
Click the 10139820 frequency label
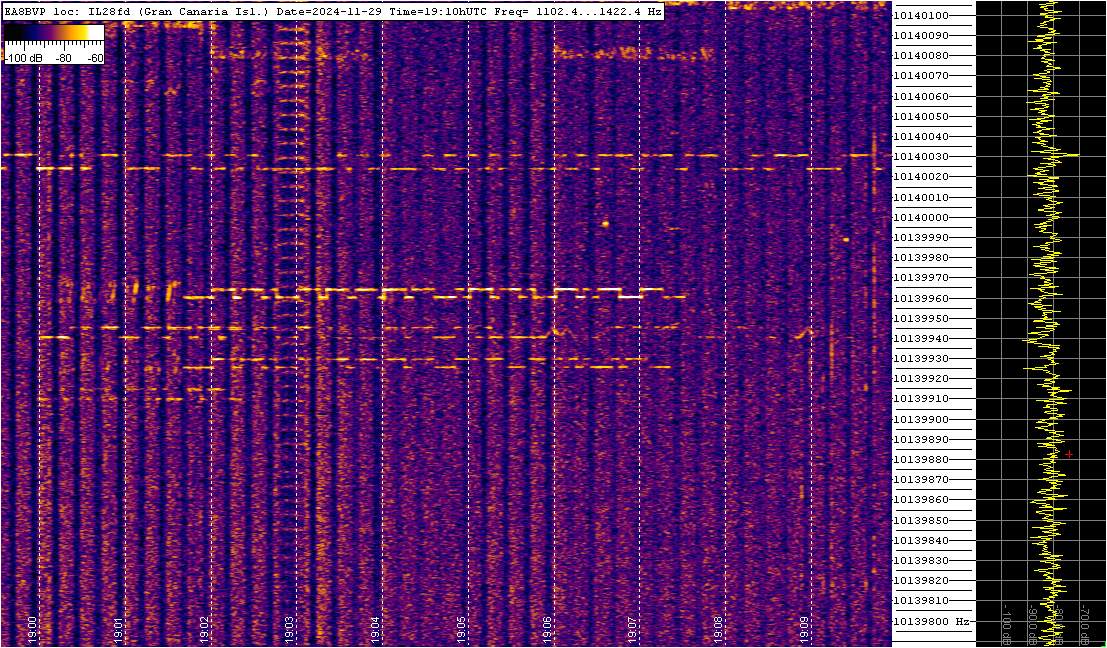[921, 580]
